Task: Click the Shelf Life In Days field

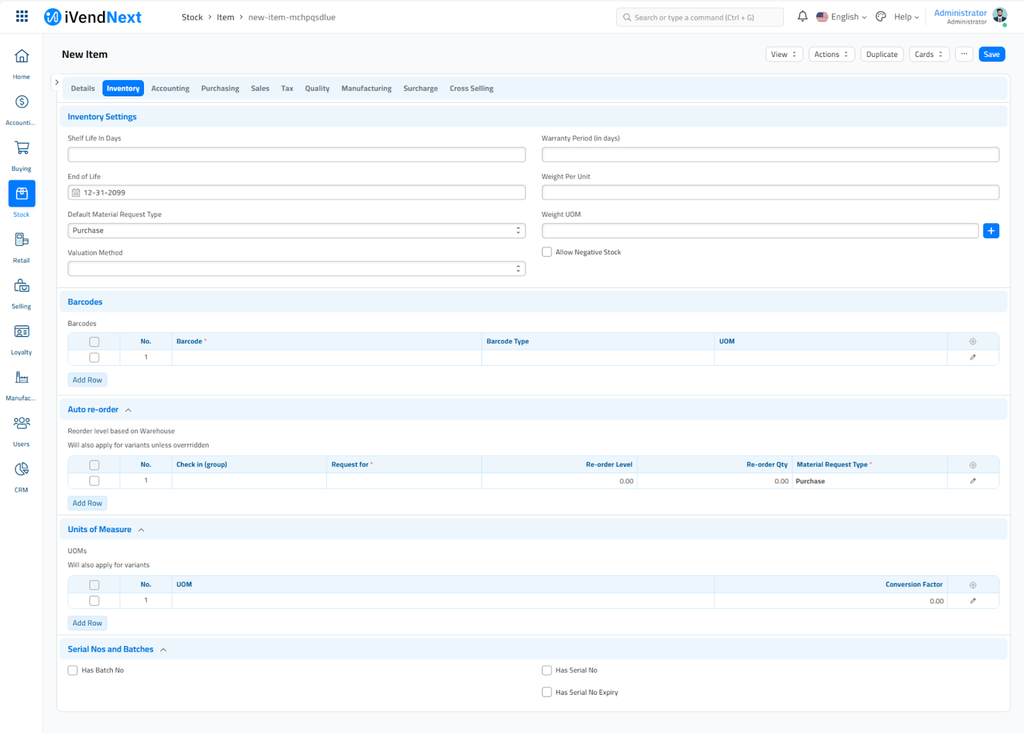Action: (x=296, y=155)
